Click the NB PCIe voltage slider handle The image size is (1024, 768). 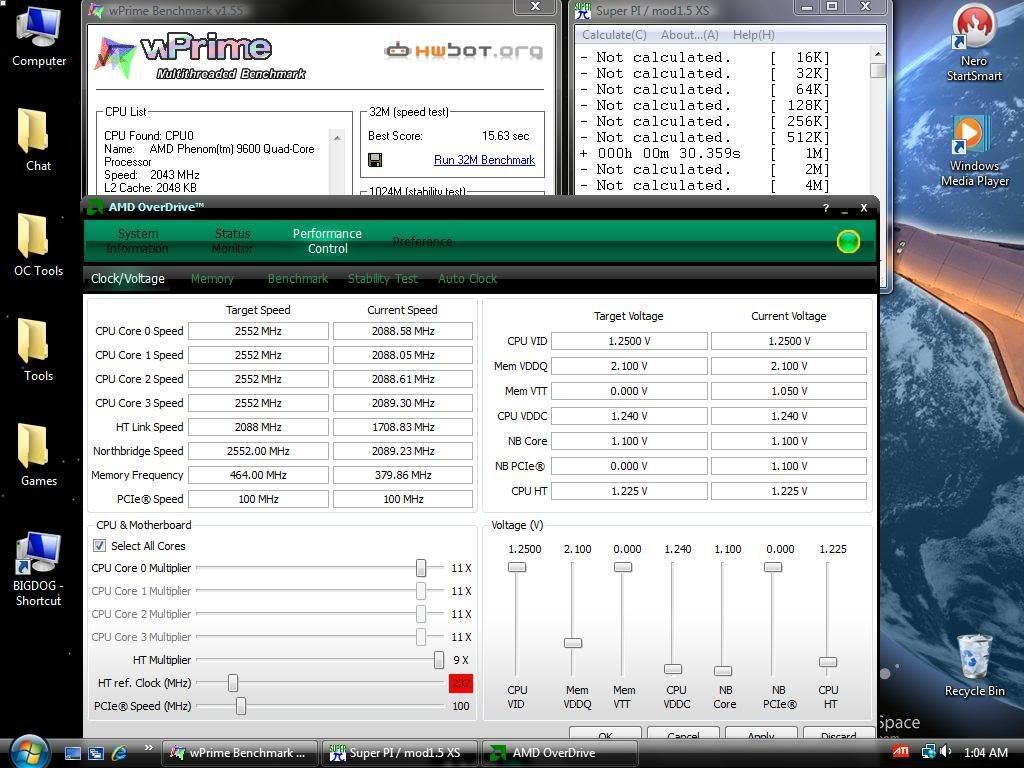click(773, 567)
